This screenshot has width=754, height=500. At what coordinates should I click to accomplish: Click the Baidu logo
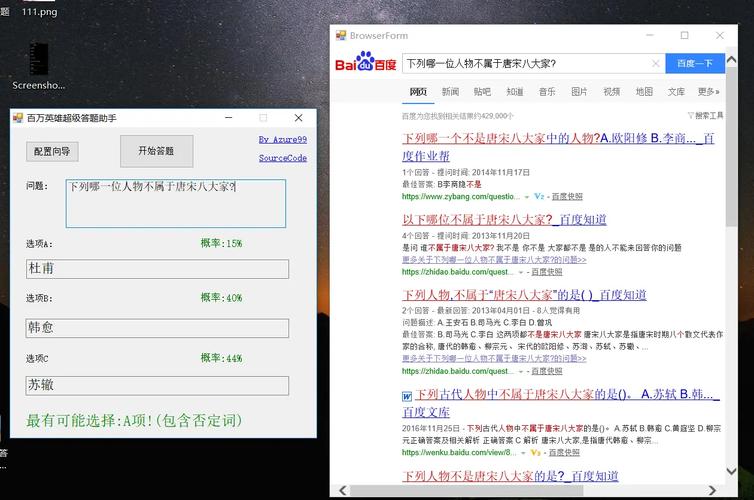pos(365,62)
